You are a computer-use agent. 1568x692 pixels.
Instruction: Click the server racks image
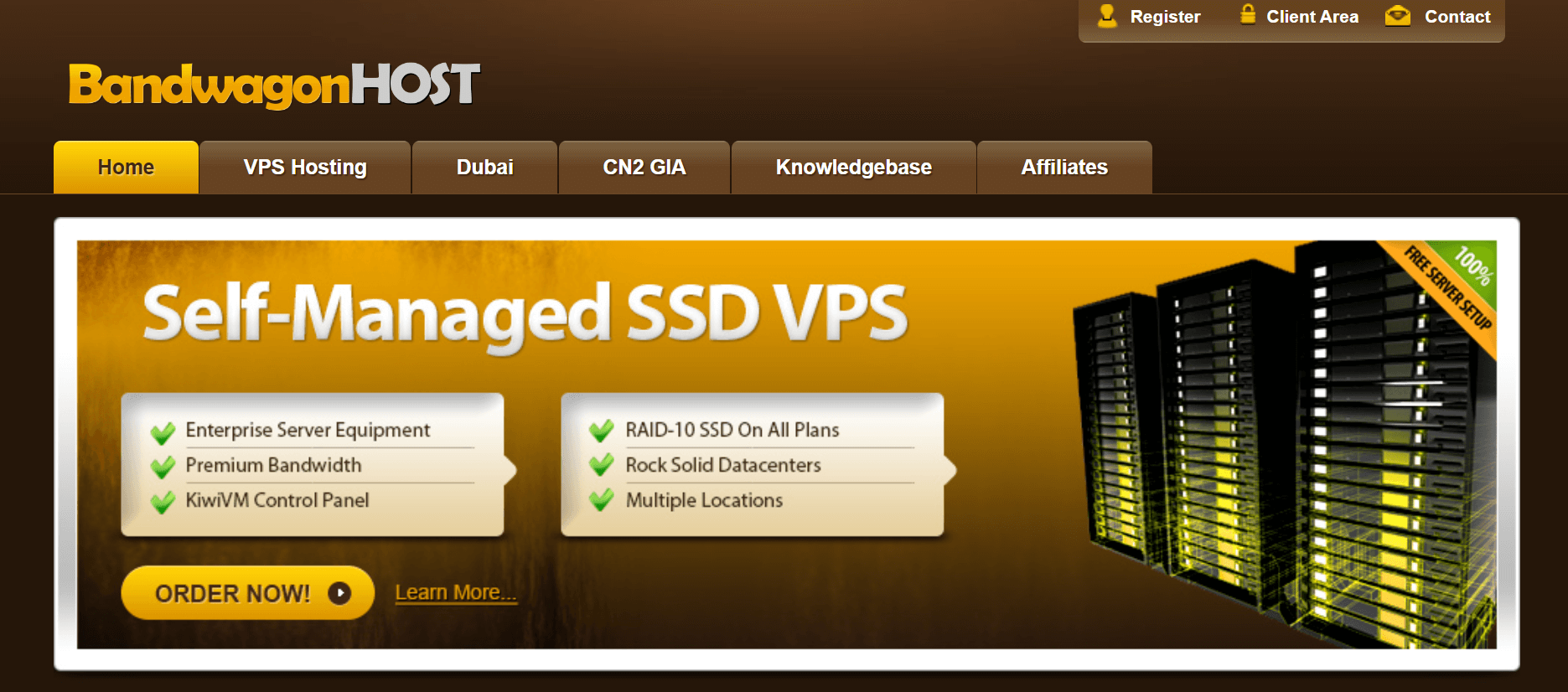pyautogui.click(x=1282, y=444)
